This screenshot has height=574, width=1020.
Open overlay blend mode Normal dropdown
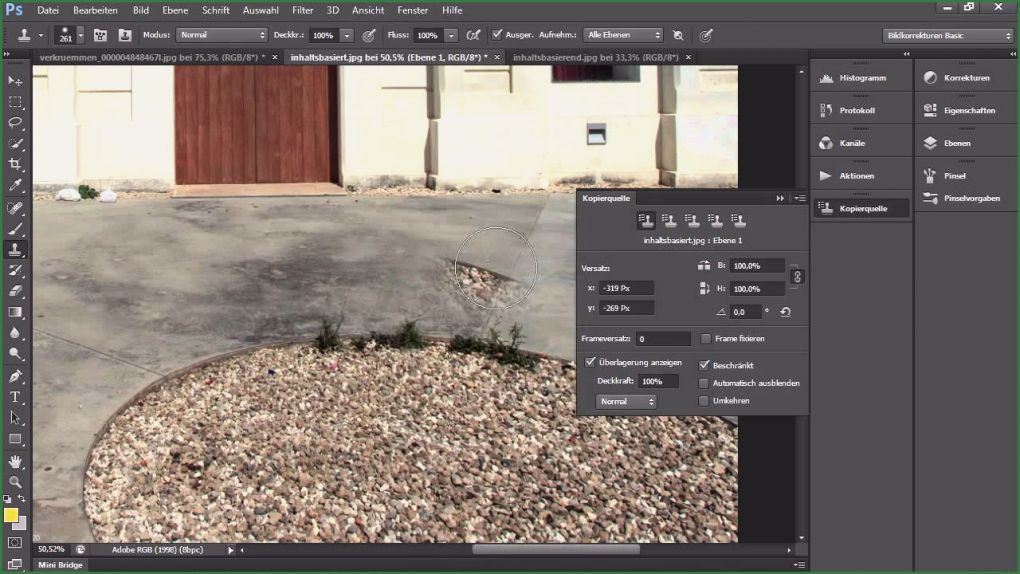click(626, 402)
